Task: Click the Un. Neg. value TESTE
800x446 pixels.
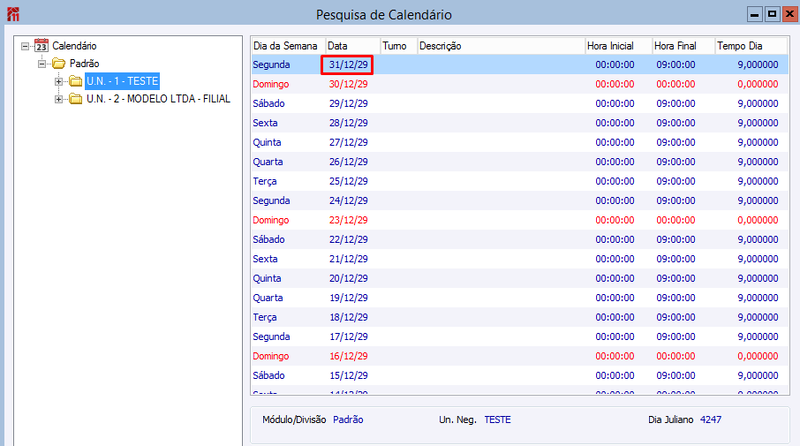Action: tap(497, 419)
